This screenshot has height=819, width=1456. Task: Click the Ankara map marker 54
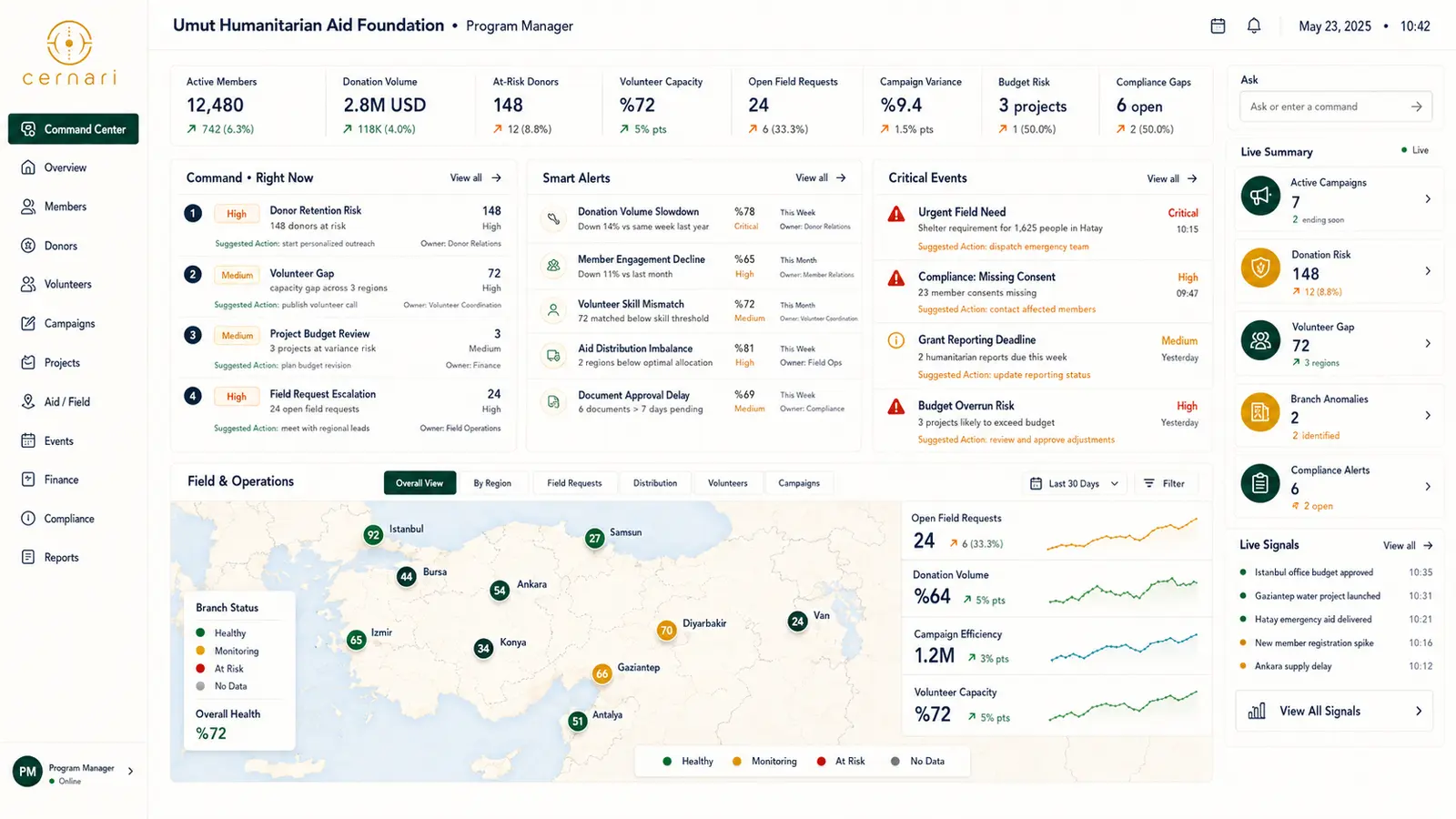[500, 591]
